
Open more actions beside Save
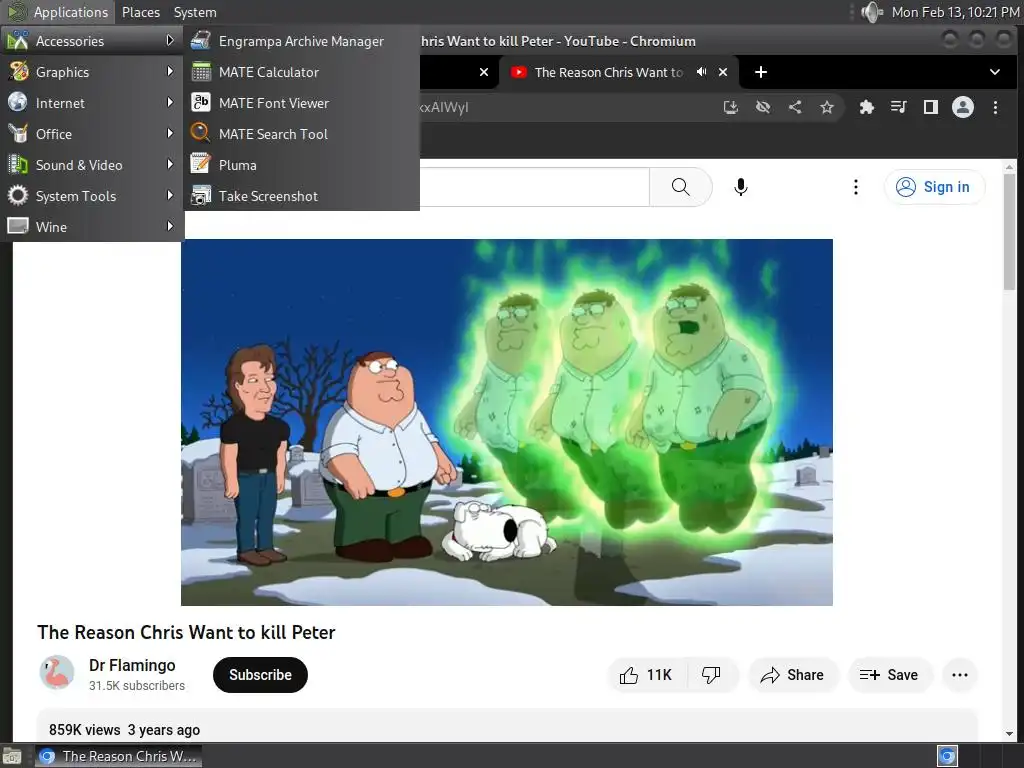point(960,675)
